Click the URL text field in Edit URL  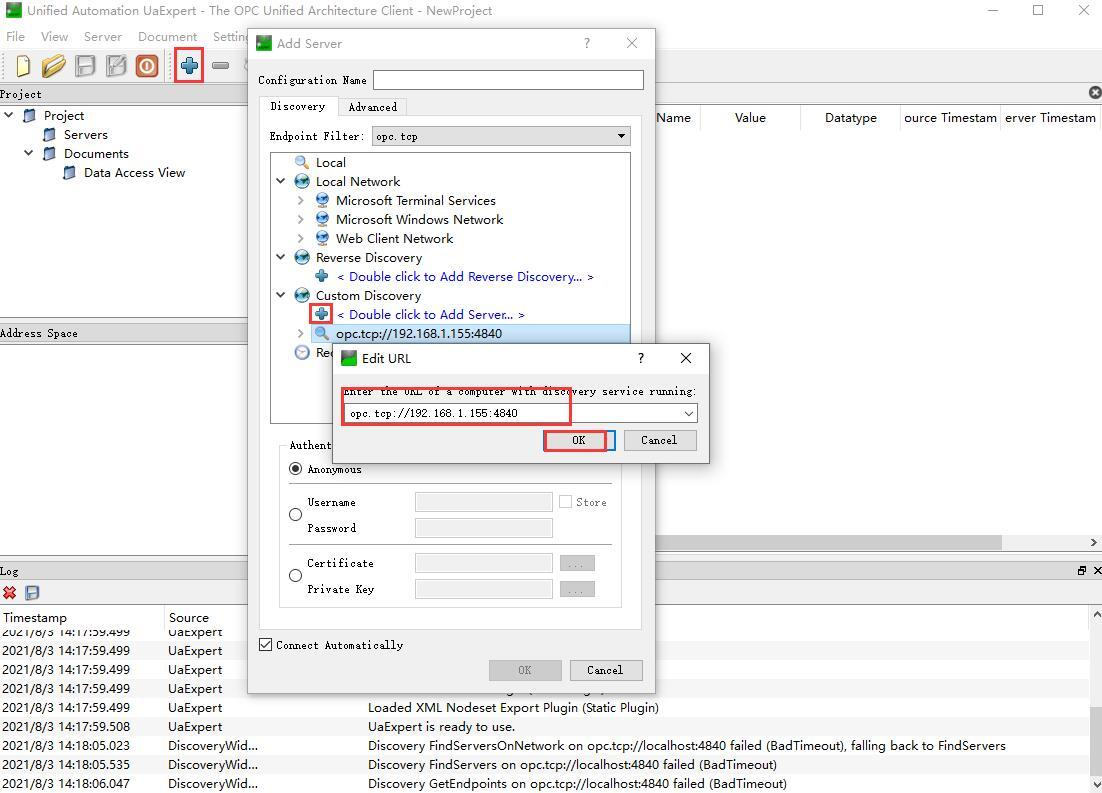pyautogui.click(x=513, y=413)
